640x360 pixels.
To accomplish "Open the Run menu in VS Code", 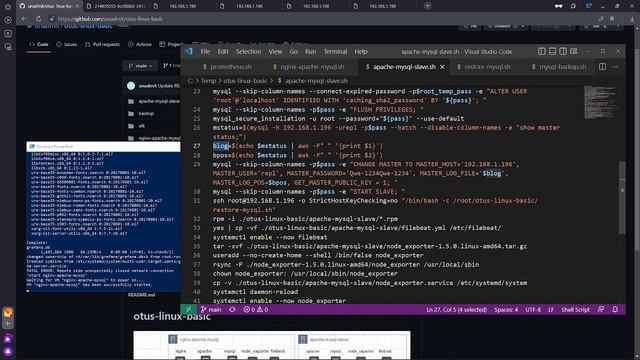I will pos(311,52).
